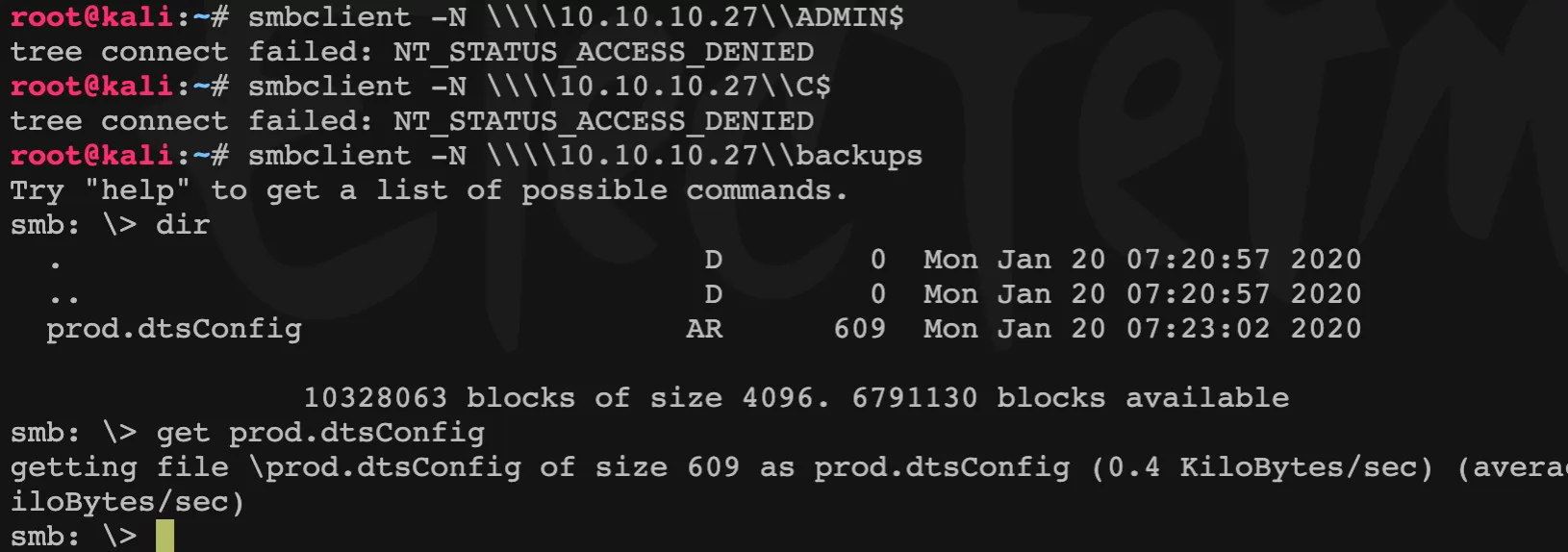Click the 07:23:02 timestamp
This screenshot has height=552, width=1568.
[x=1198, y=329]
